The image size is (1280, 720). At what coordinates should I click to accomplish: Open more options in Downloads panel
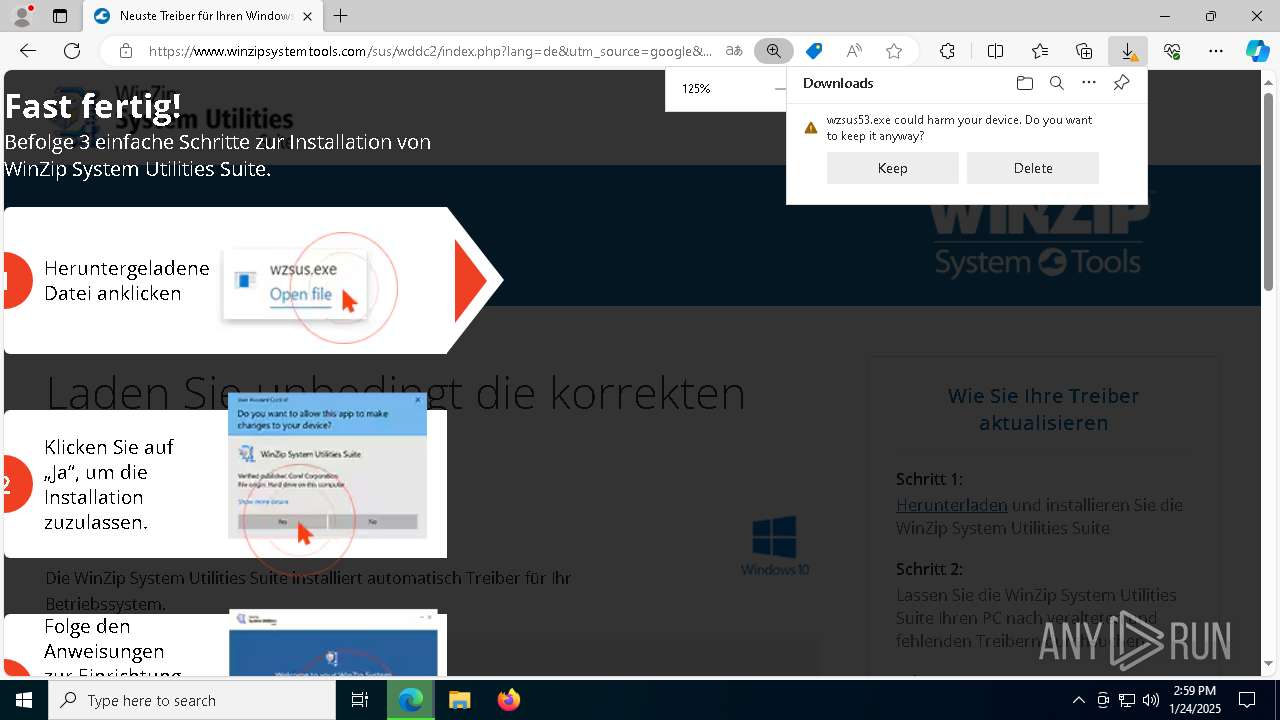point(1089,83)
